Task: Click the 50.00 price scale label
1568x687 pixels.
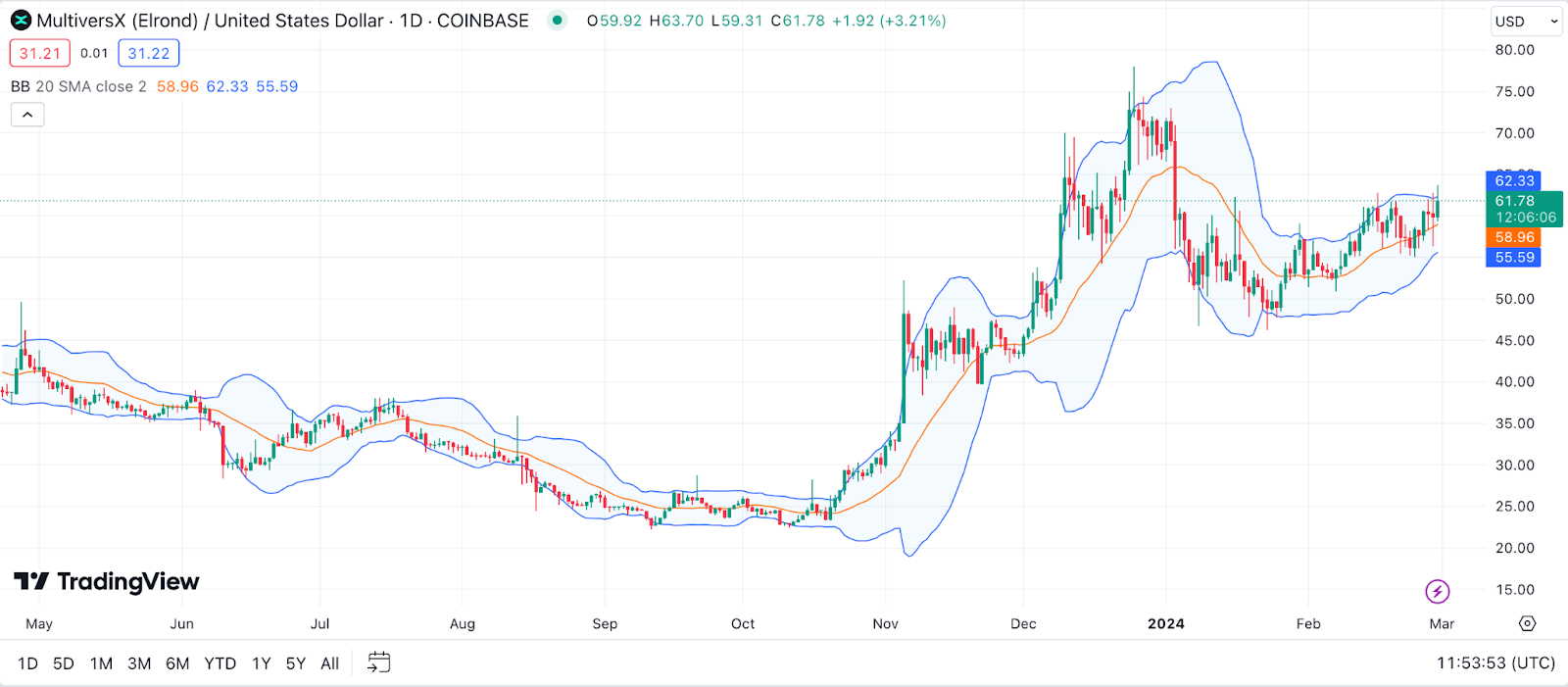Action: (1515, 299)
